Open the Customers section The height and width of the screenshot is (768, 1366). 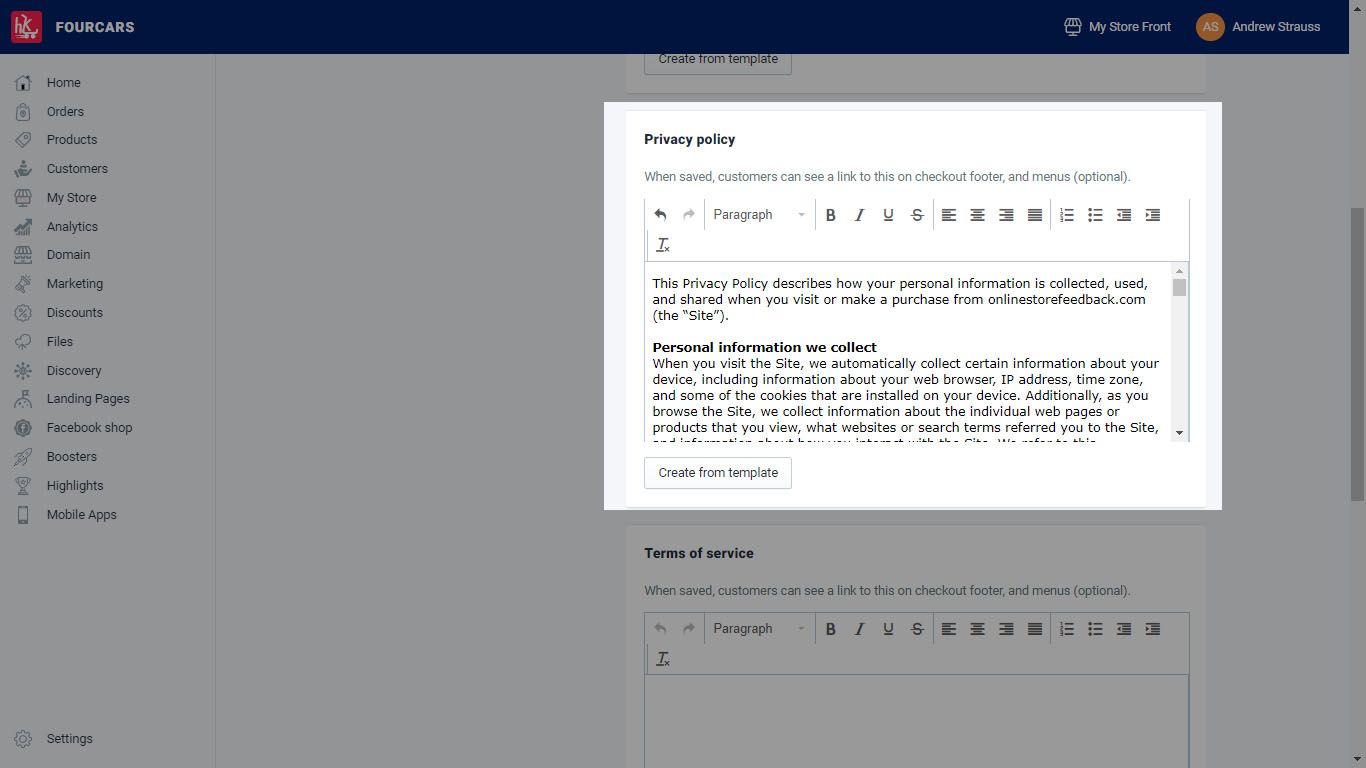[77, 169]
